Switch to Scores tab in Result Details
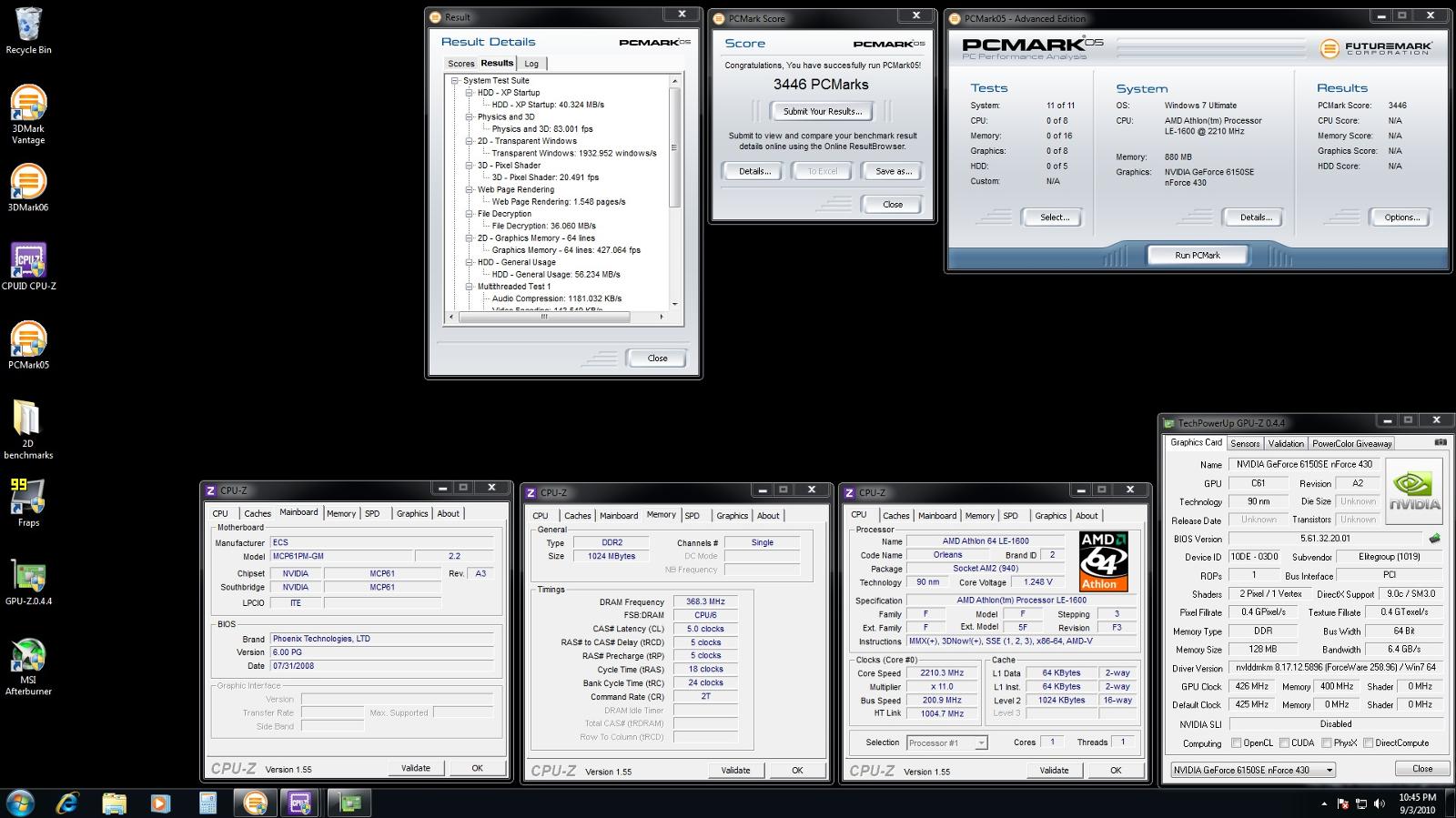This screenshot has height=818, width=1456. 460,64
